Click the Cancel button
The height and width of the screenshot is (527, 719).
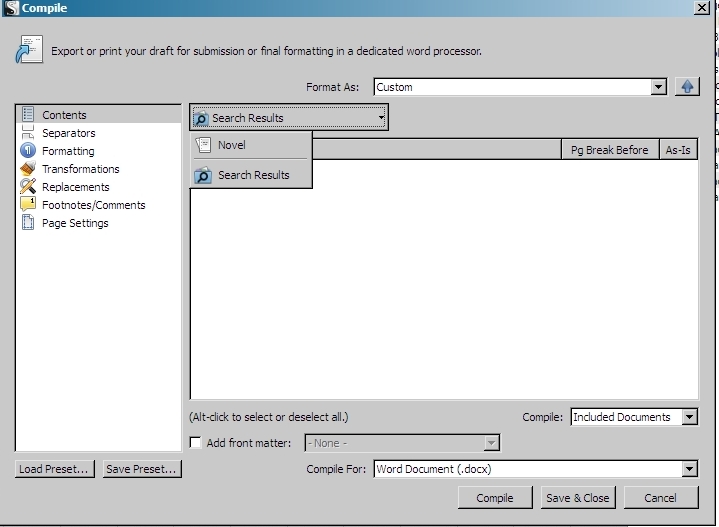pyautogui.click(x=660, y=498)
